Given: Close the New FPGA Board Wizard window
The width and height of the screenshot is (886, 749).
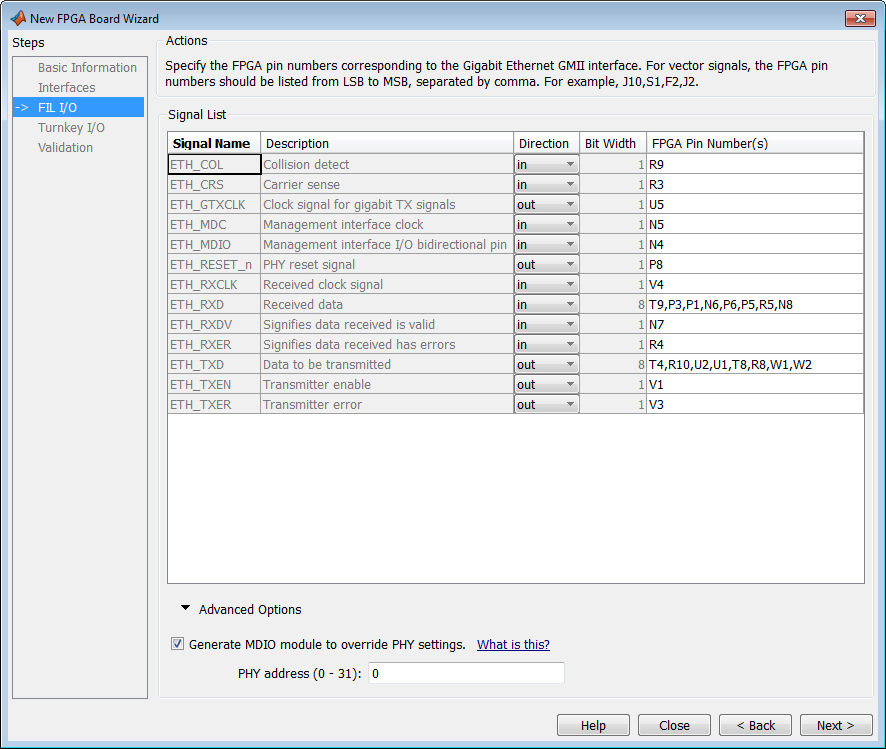Looking at the screenshot, I should 859,18.
